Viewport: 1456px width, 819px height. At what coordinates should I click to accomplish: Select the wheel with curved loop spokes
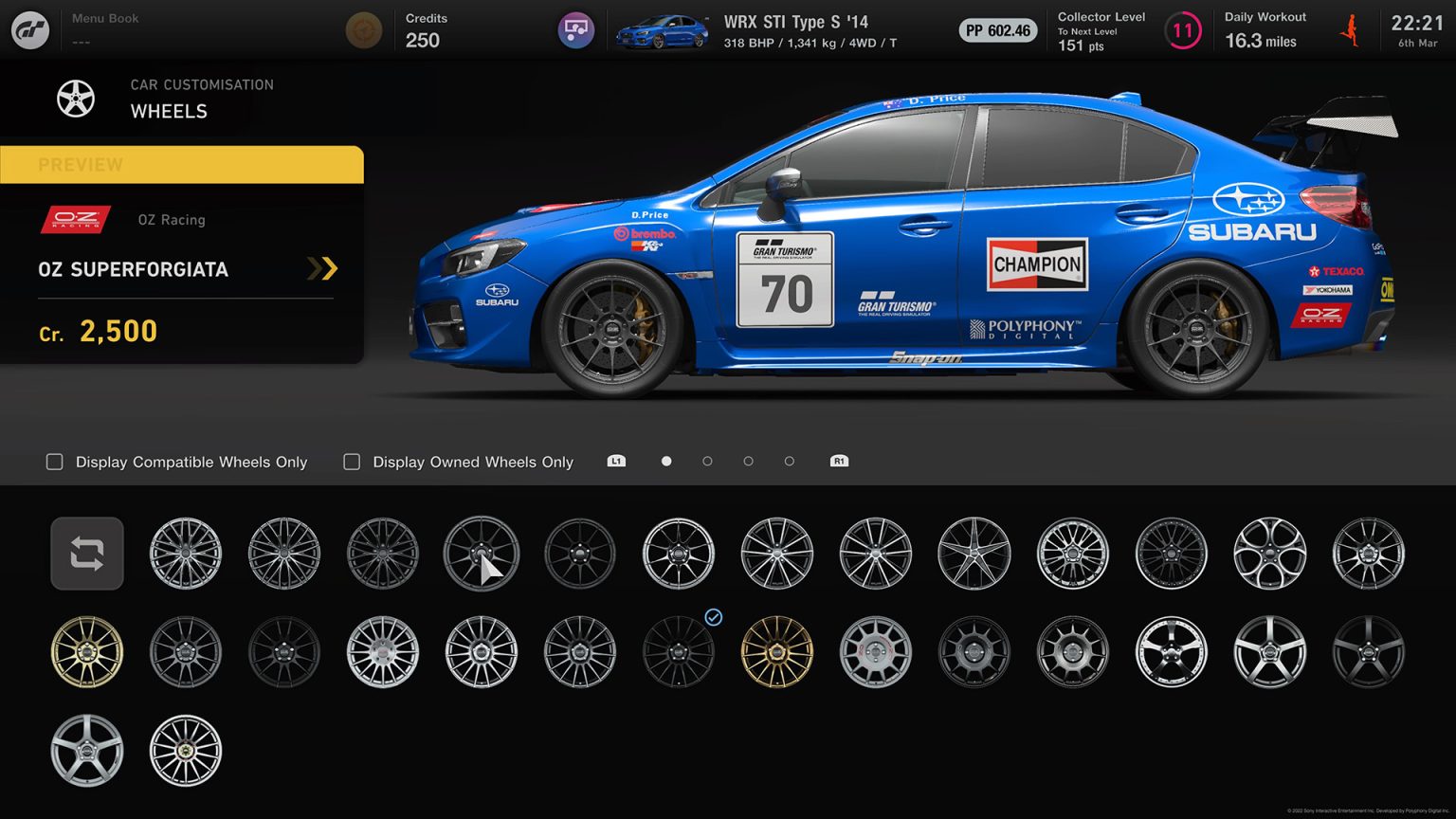pyautogui.click(x=1270, y=554)
